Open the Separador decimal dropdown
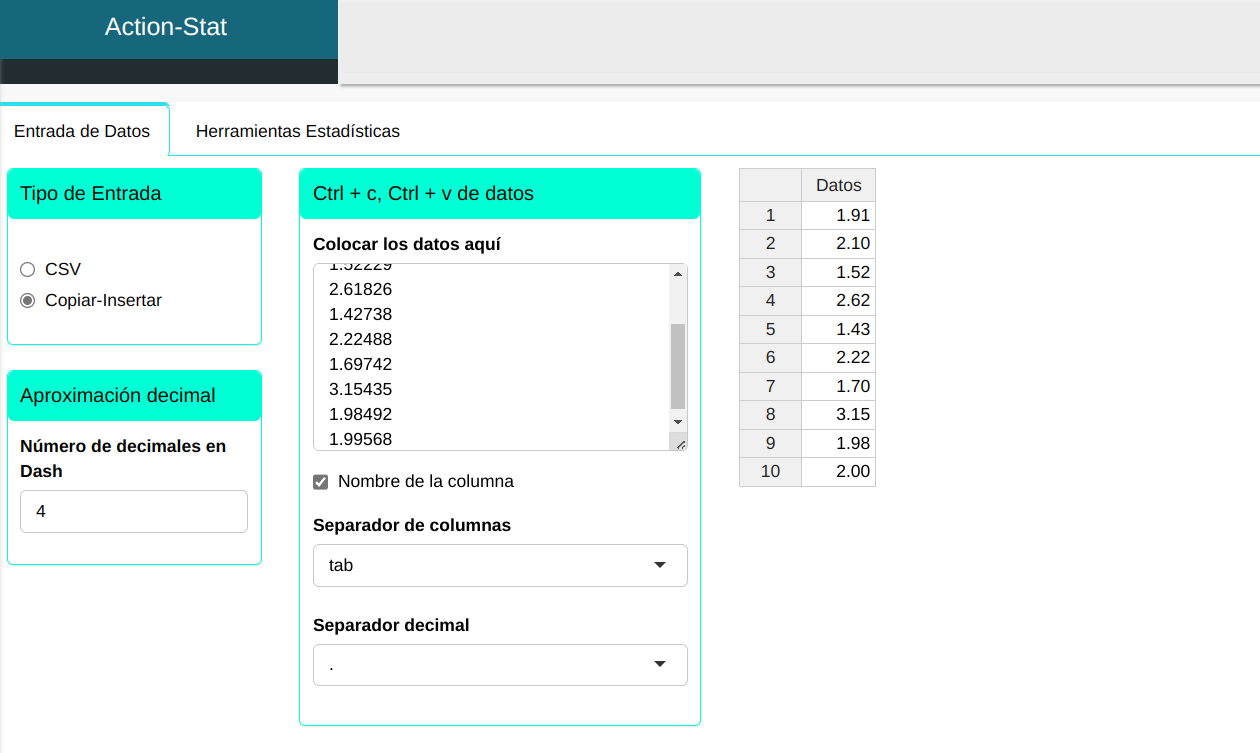 [499, 665]
